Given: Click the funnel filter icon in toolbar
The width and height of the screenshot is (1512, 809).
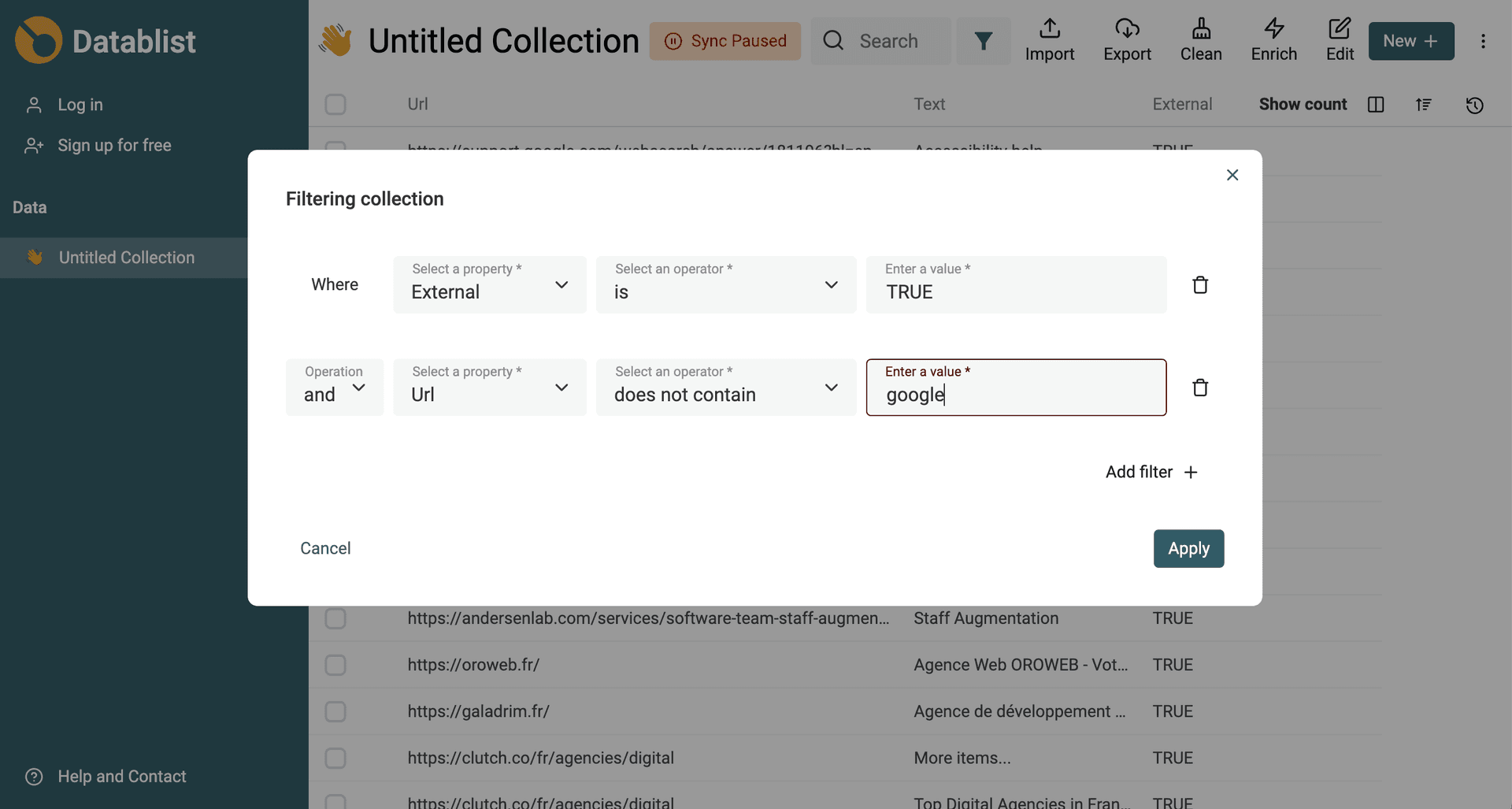Looking at the screenshot, I should pyautogui.click(x=983, y=41).
